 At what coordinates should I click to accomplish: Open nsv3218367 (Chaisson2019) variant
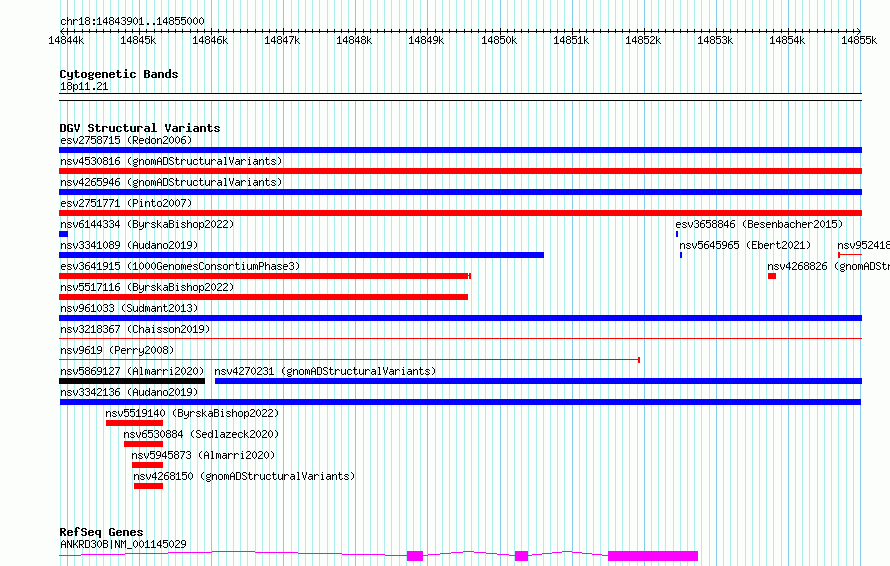pos(135,329)
